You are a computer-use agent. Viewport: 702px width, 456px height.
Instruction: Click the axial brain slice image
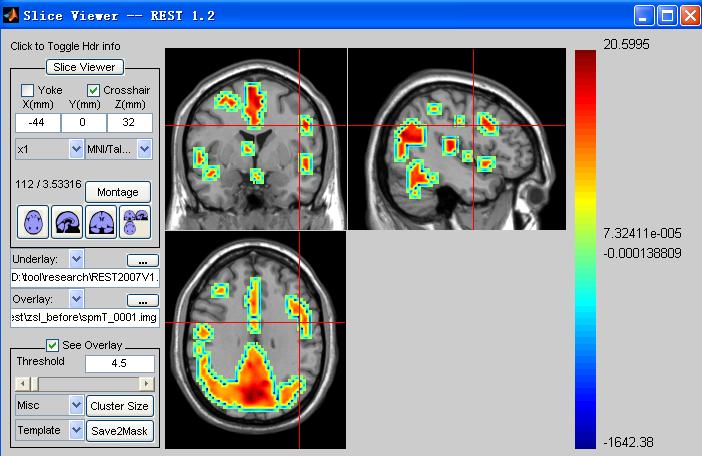(x=256, y=340)
